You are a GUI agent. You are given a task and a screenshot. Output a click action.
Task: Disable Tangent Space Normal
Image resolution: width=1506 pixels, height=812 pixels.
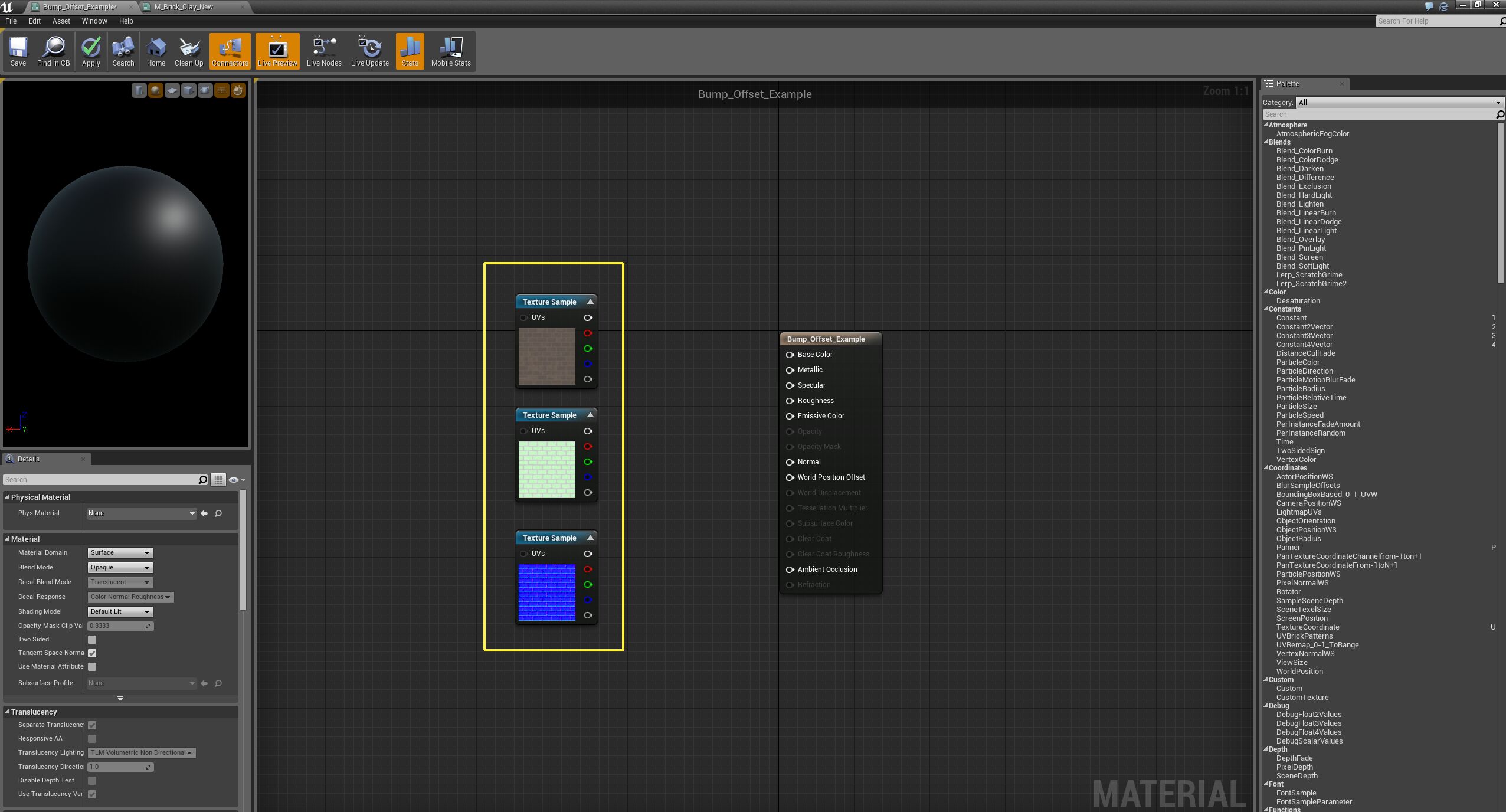click(92, 653)
